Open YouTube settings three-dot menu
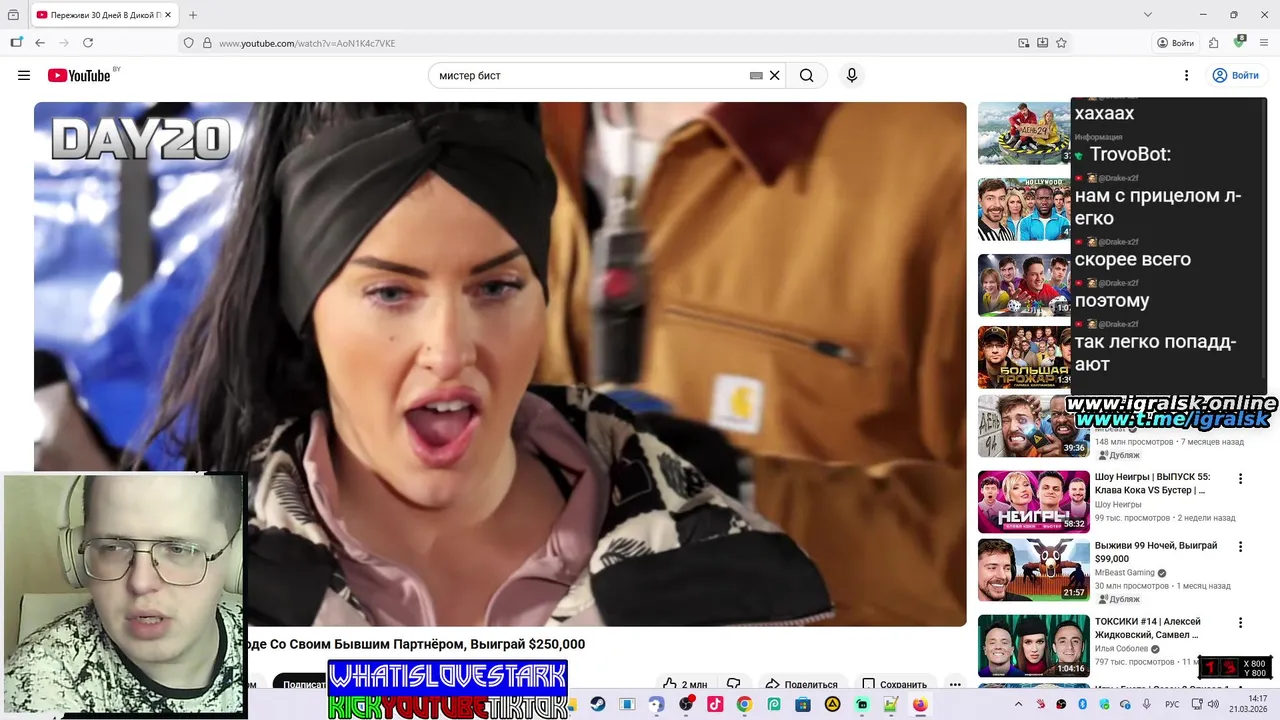Image resolution: width=1280 pixels, height=720 pixels. (1186, 75)
